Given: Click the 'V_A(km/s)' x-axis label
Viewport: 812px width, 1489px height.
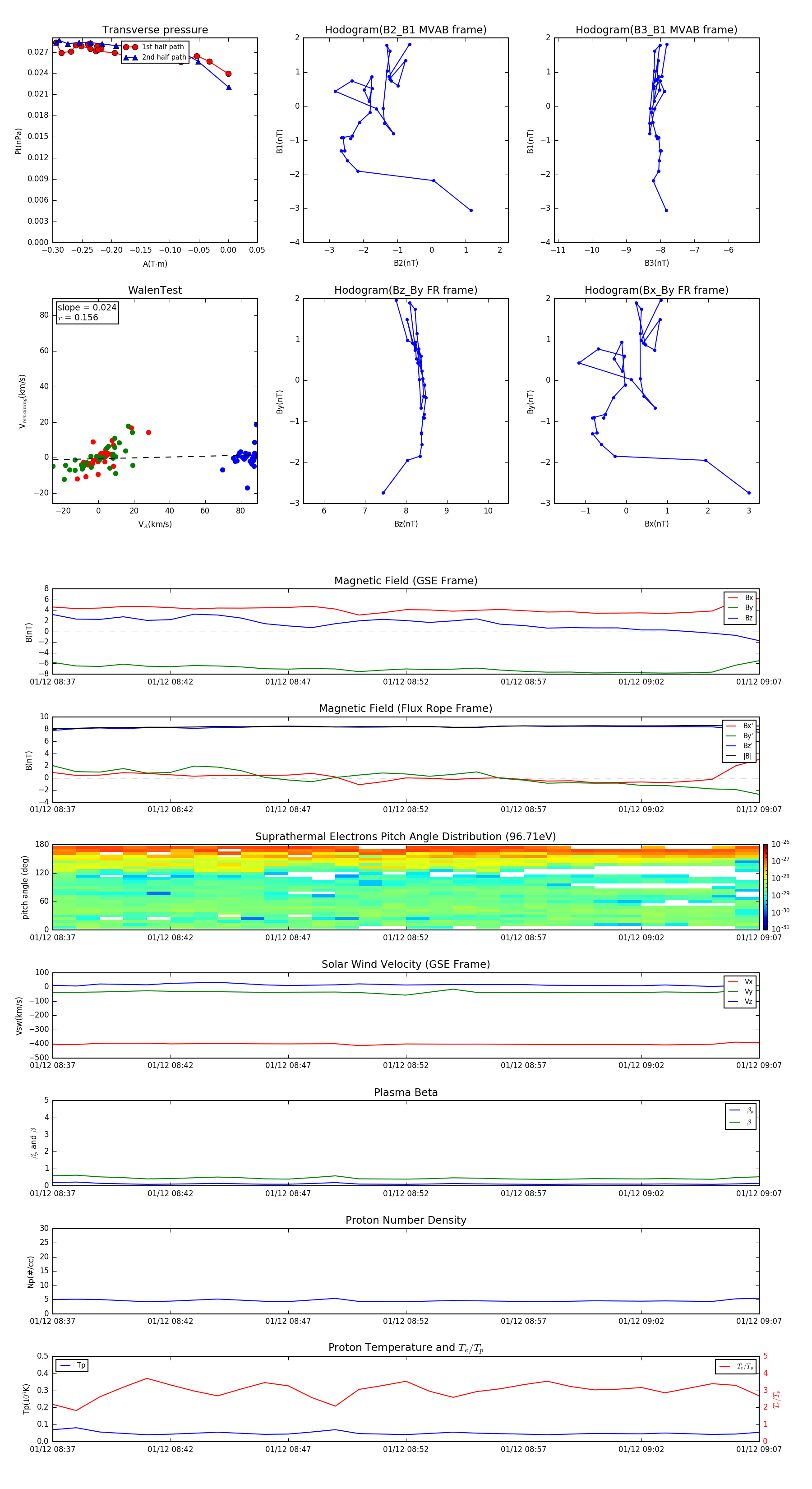Looking at the screenshot, I should click(155, 525).
